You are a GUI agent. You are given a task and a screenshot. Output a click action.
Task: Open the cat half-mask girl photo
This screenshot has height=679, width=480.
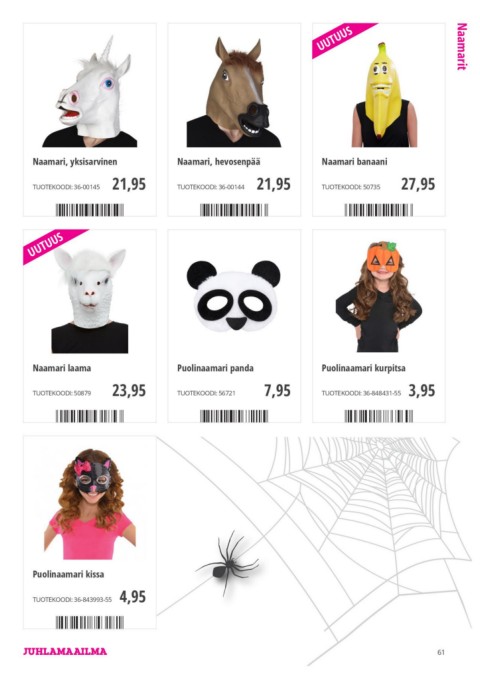[90, 504]
